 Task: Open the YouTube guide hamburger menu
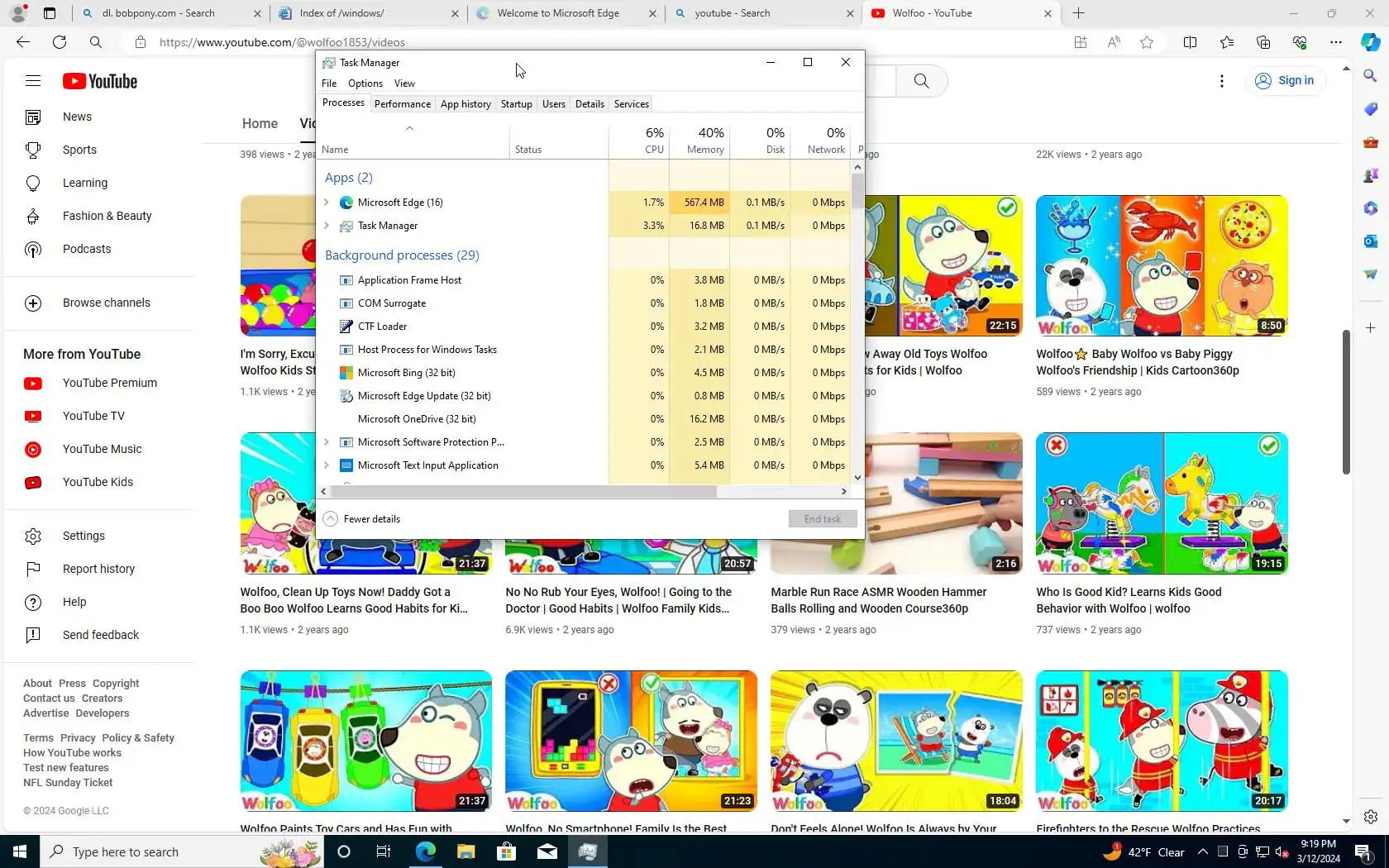point(33,81)
